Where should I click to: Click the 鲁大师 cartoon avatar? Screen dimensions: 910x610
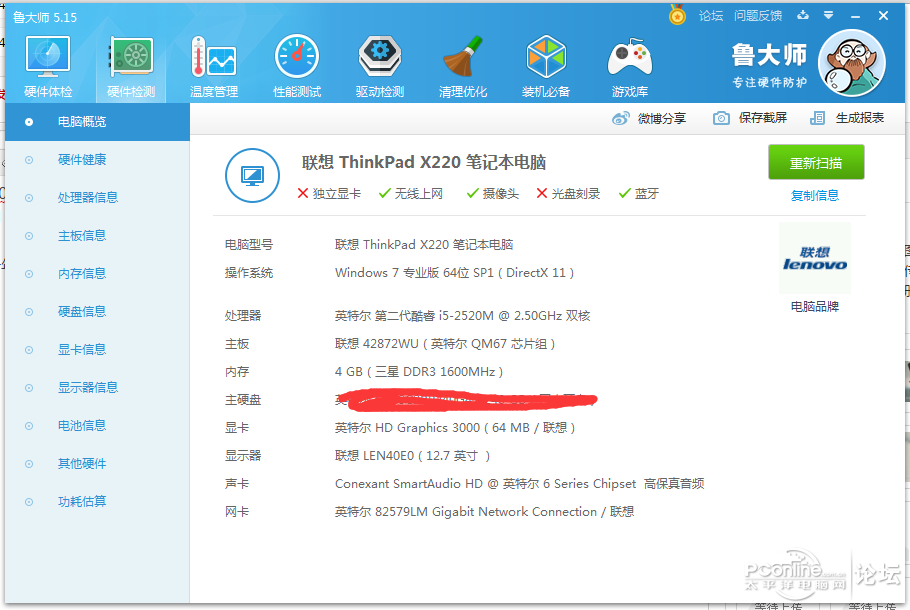pyautogui.click(x=851, y=63)
